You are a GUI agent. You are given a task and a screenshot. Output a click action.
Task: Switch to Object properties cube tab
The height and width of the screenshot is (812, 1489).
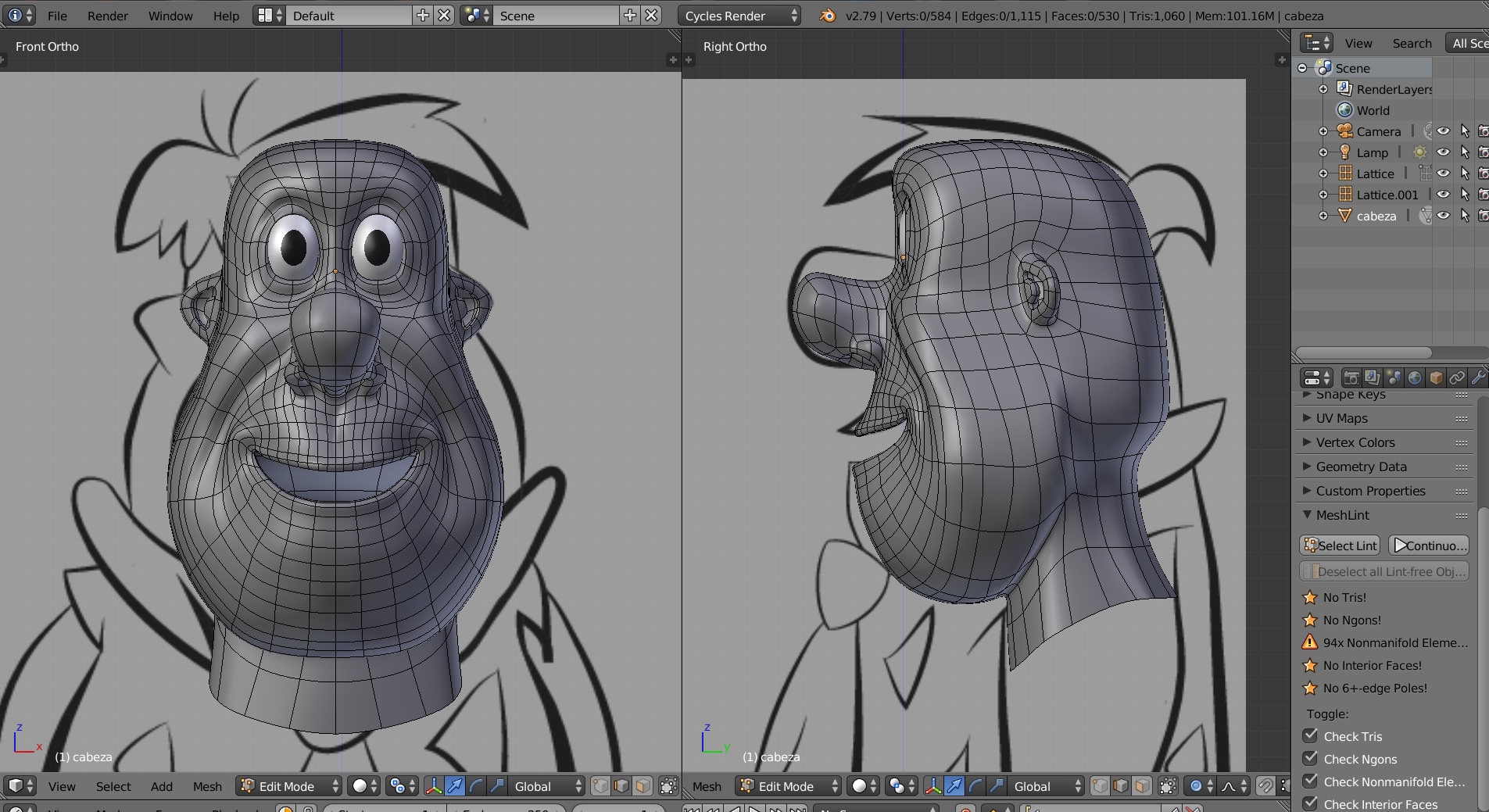coord(1435,378)
